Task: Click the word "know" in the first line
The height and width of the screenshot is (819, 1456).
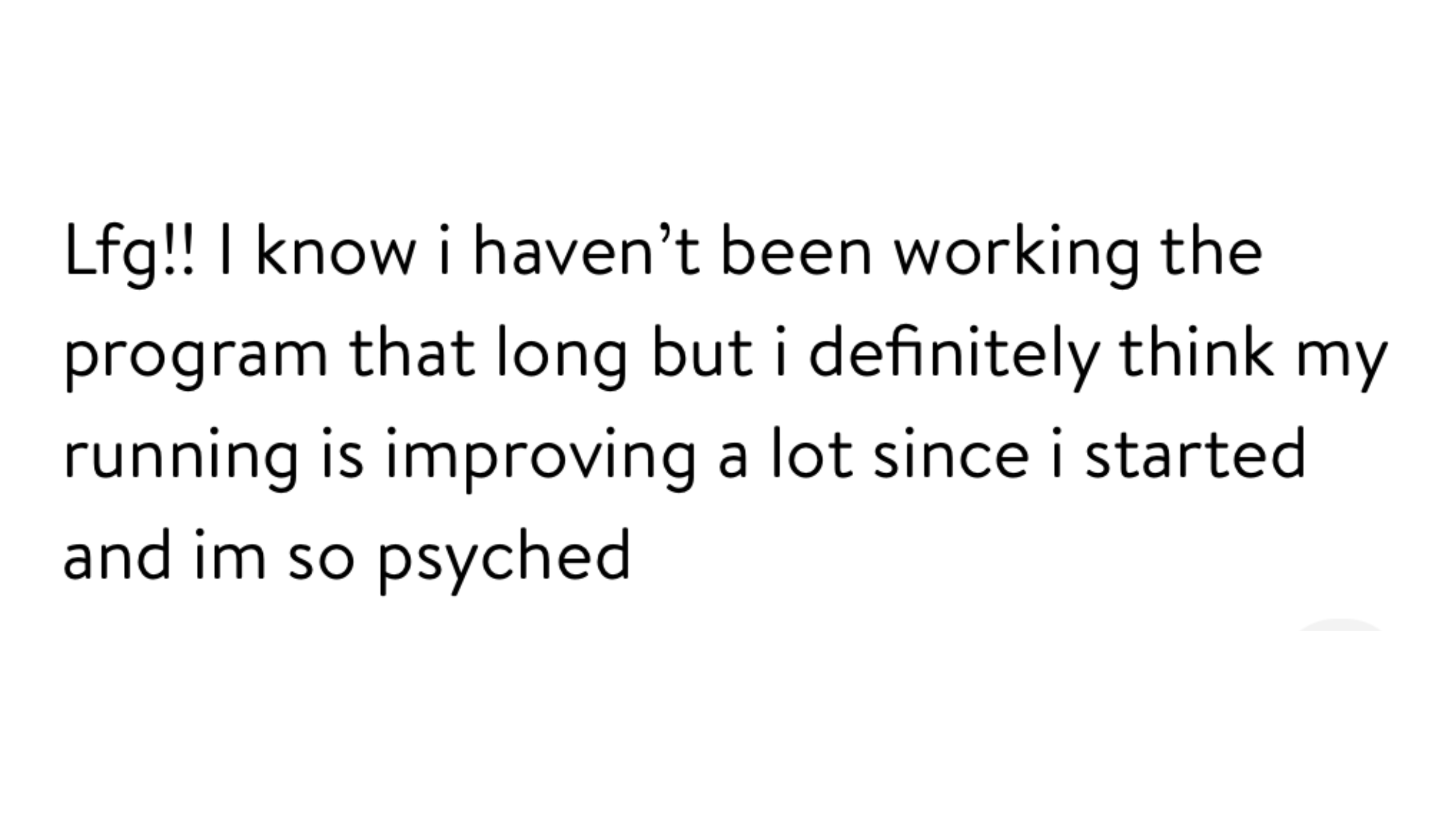Action: pyautogui.click(x=337, y=250)
